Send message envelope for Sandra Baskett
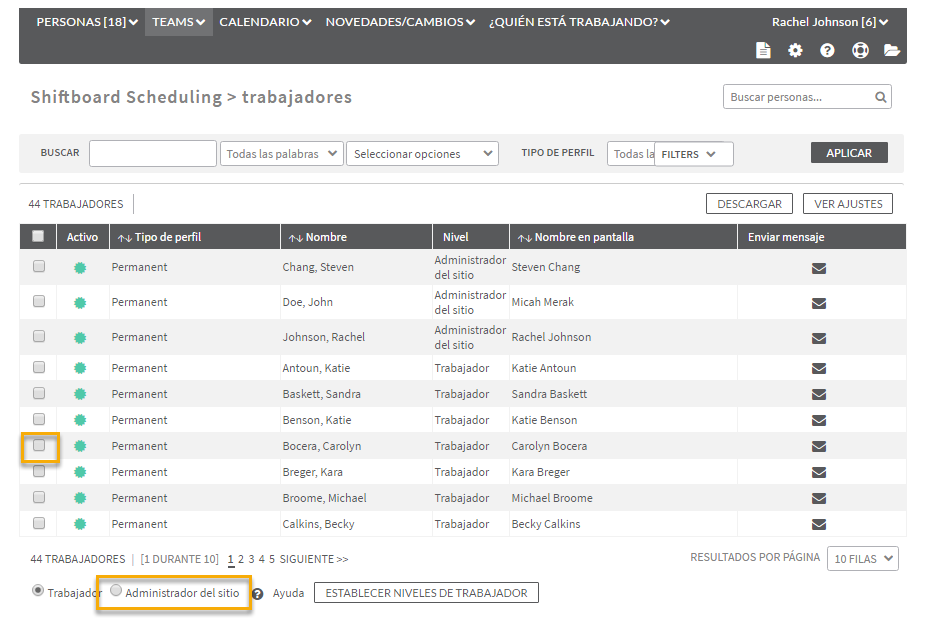Image resolution: width=929 pixels, height=619 pixels. click(819, 395)
